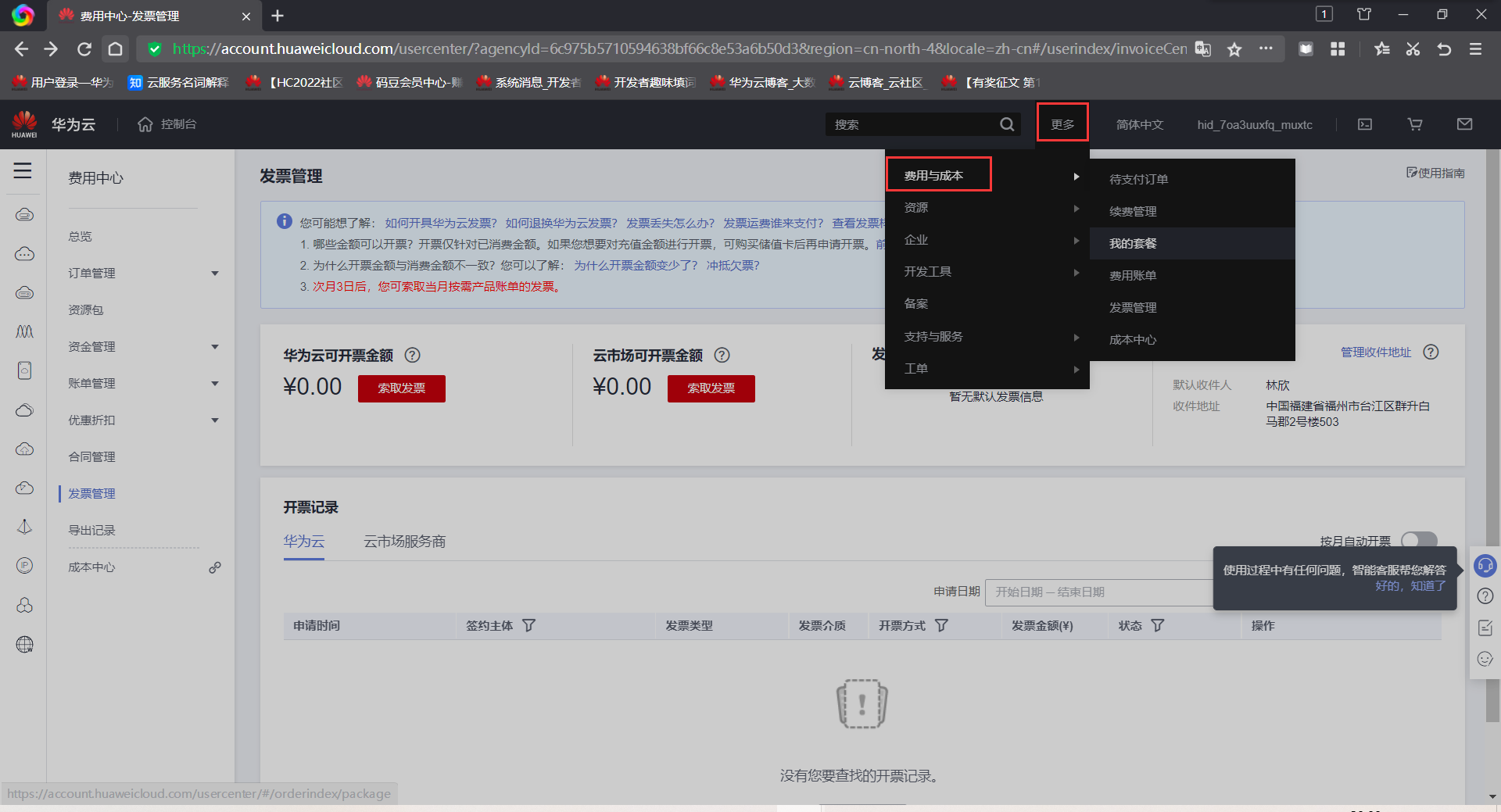Open the CloudShell terminal icon
1501x812 pixels.
pos(1365,124)
